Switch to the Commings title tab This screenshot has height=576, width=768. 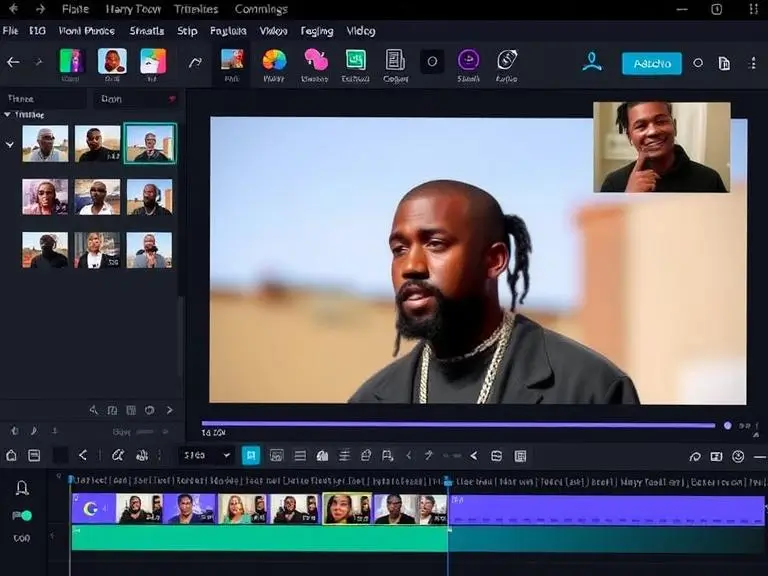point(261,9)
